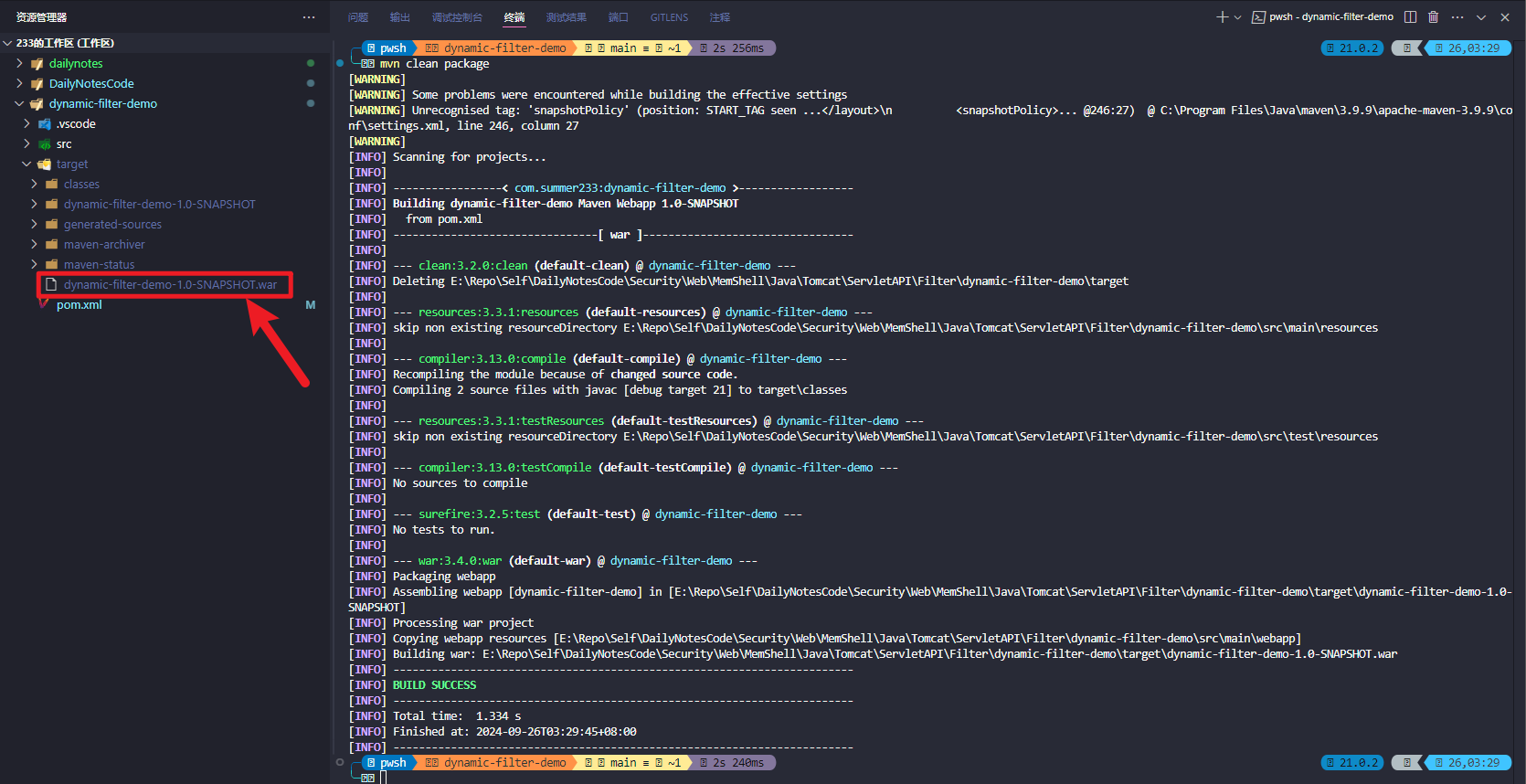Create a new terminal with plus icon
The height and width of the screenshot is (784, 1526).
point(1222,17)
